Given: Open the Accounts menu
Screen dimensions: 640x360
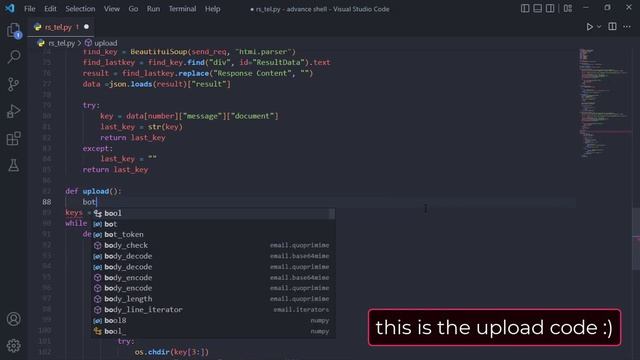Looking at the screenshot, I should [14, 319].
